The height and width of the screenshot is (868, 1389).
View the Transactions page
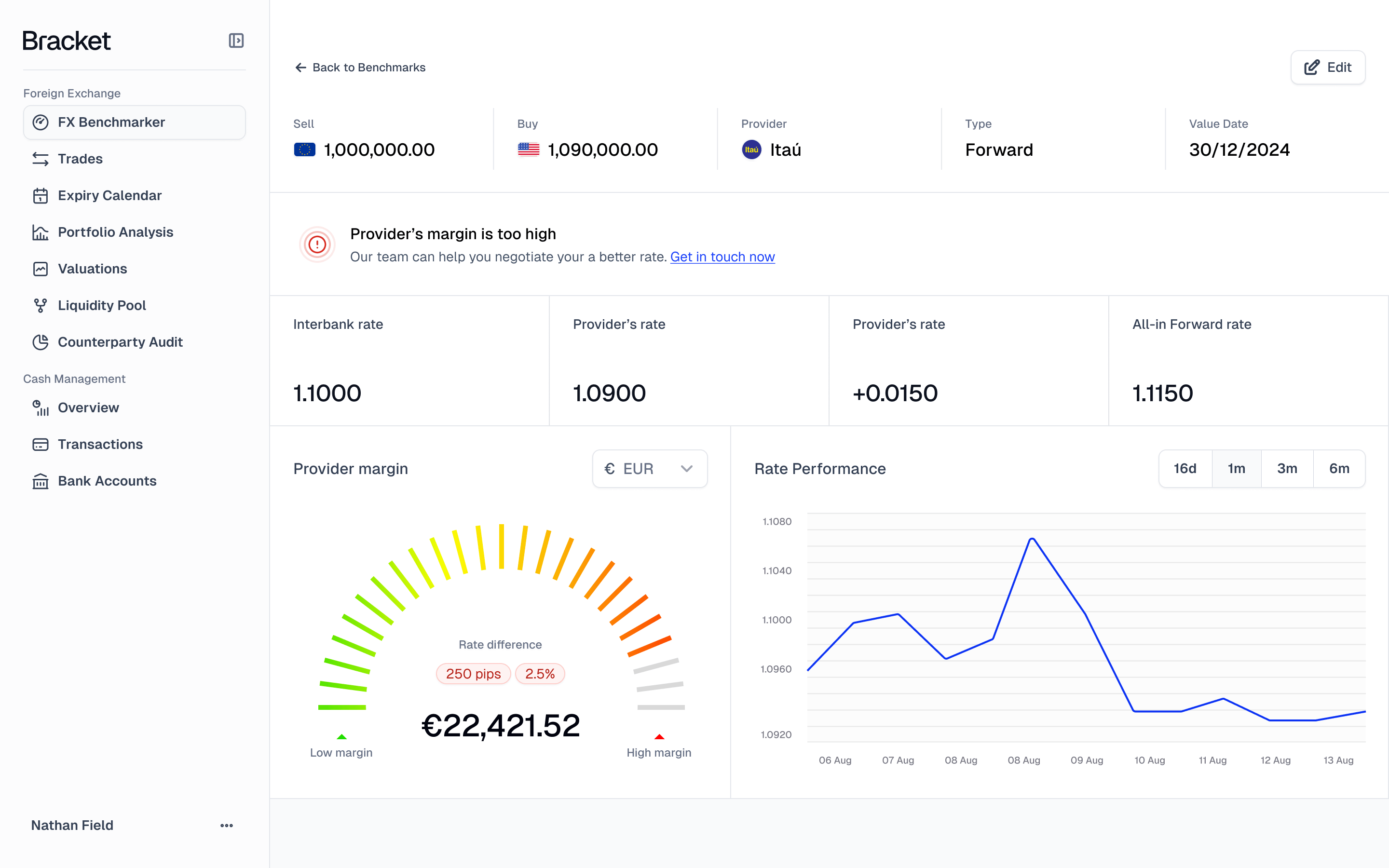[x=134, y=444]
